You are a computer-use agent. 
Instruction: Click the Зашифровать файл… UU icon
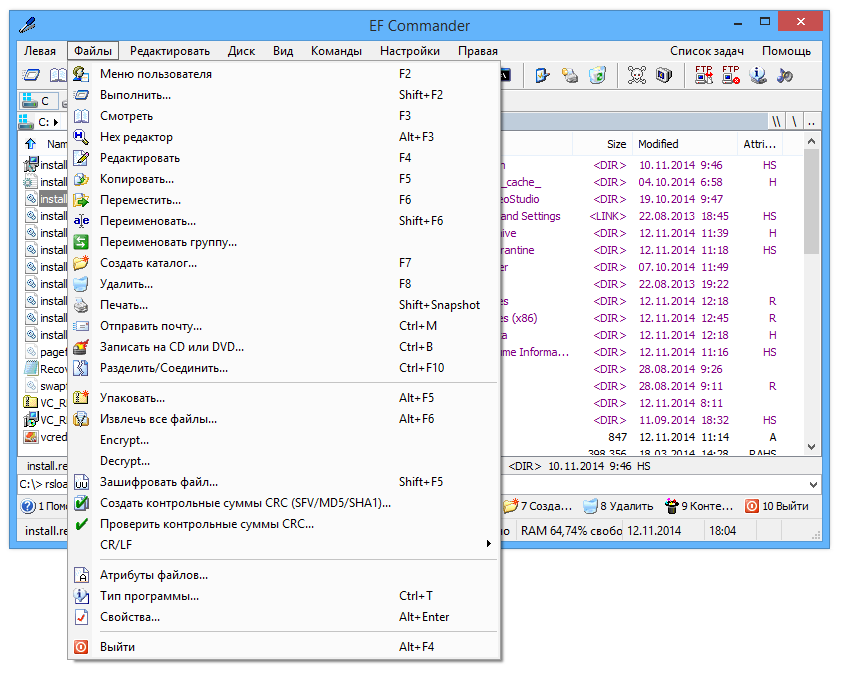pos(82,482)
